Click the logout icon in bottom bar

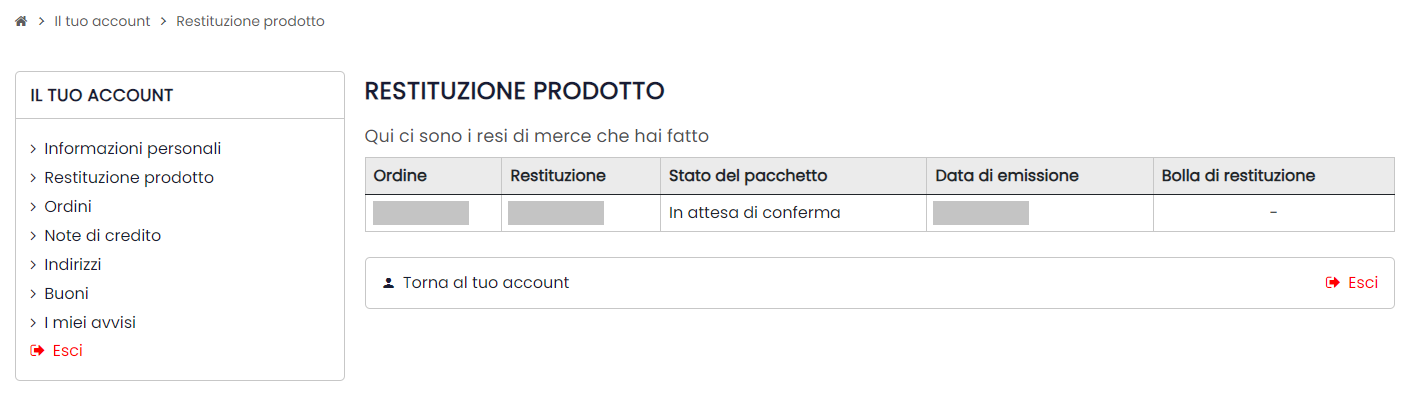1332,283
